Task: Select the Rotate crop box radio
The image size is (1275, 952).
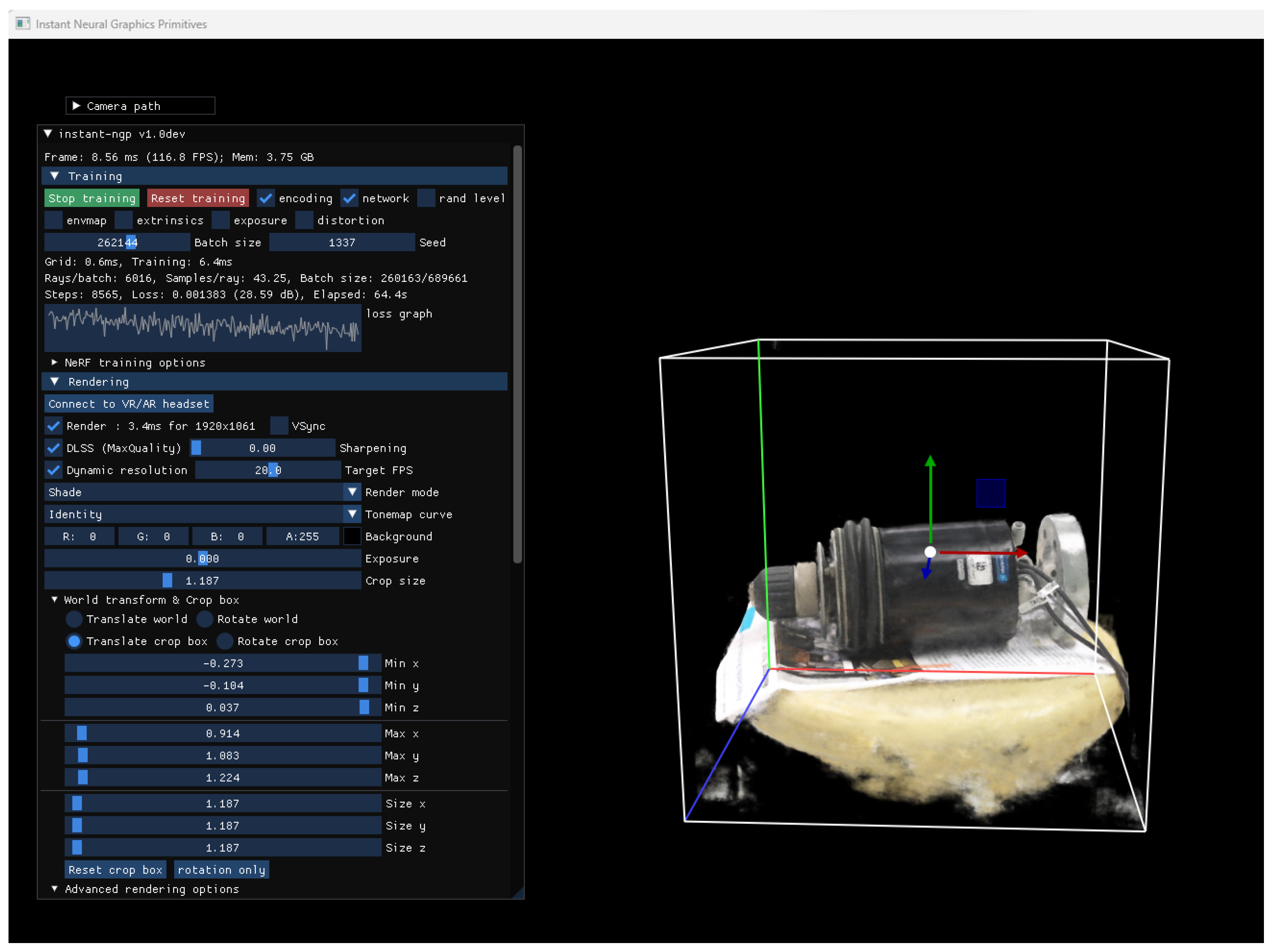Action: pos(225,641)
